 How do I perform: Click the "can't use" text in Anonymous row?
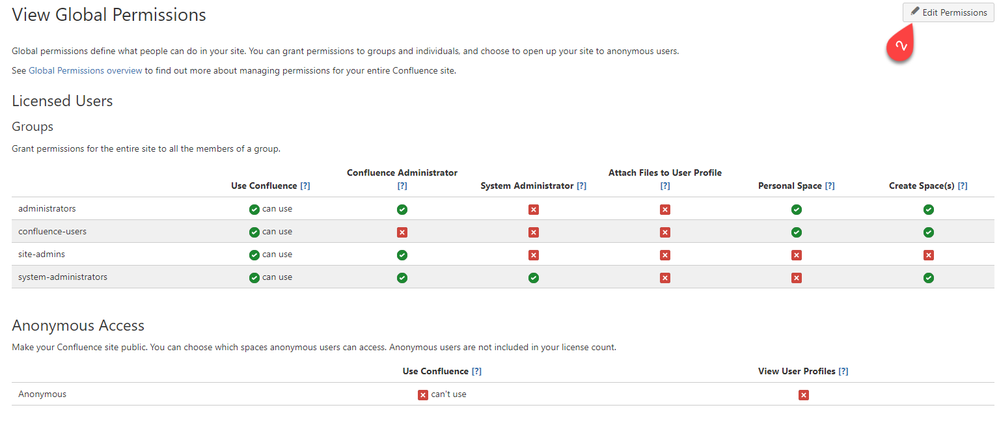coord(449,394)
